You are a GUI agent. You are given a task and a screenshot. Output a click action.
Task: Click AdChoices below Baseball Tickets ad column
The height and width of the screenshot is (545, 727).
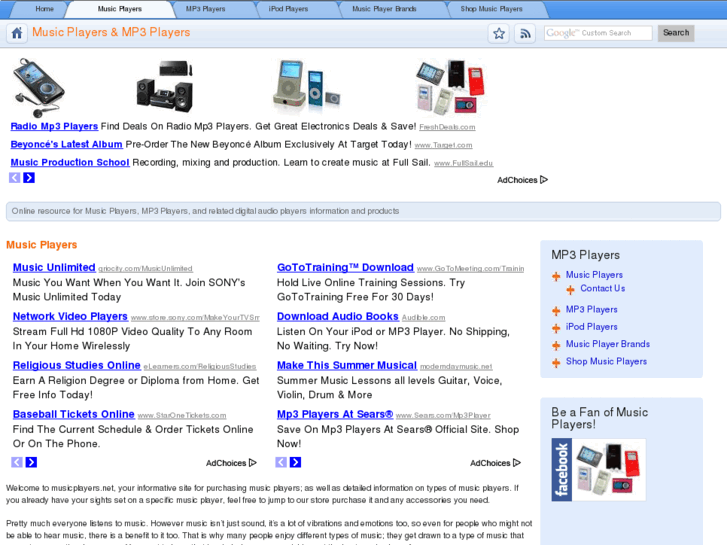coord(231,463)
